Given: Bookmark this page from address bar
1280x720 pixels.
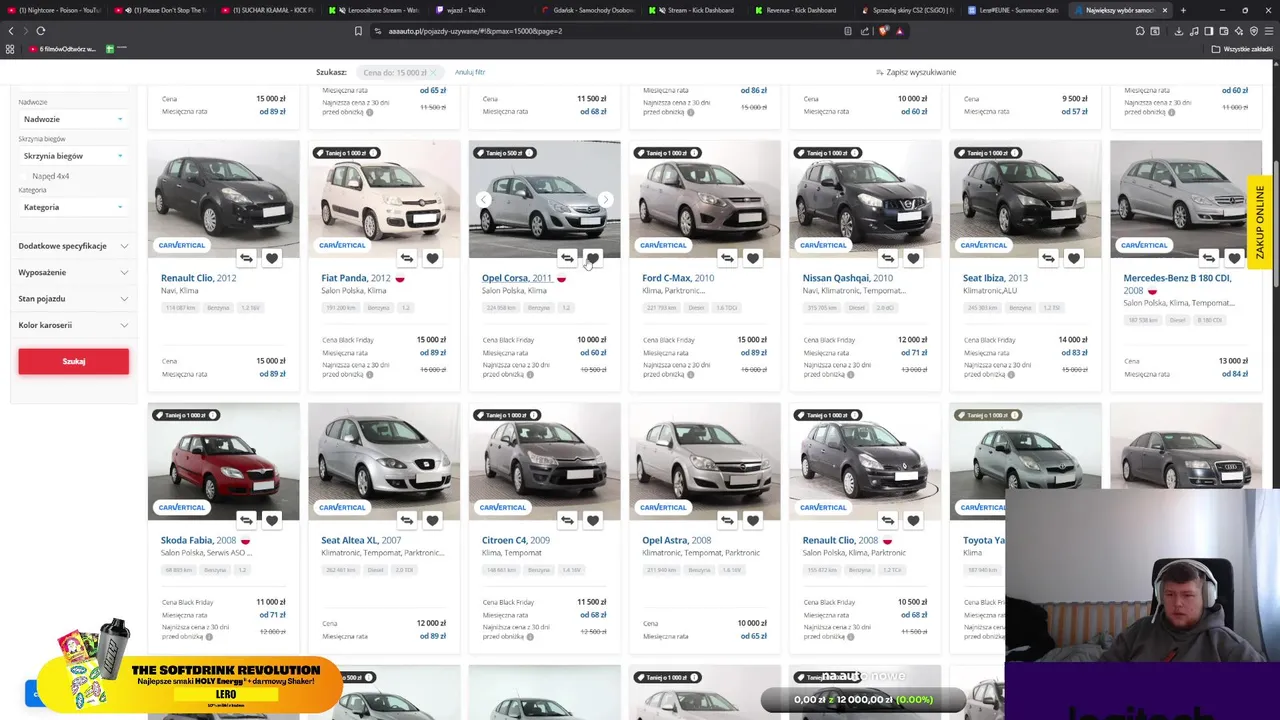Looking at the screenshot, I should [358, 31].
